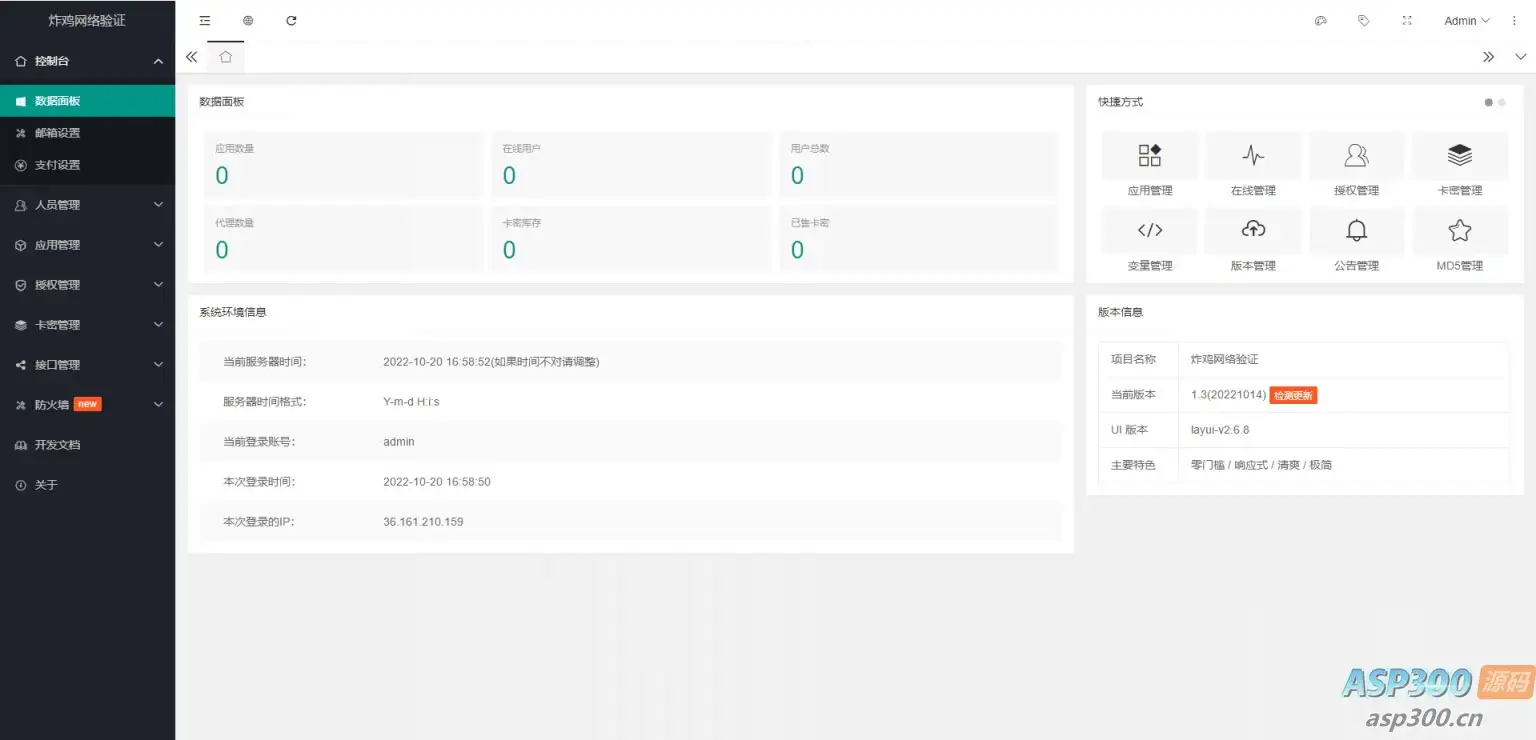
Task: Expand the 卡密管理 sidebar menu
Action: (x=87, y=325)
